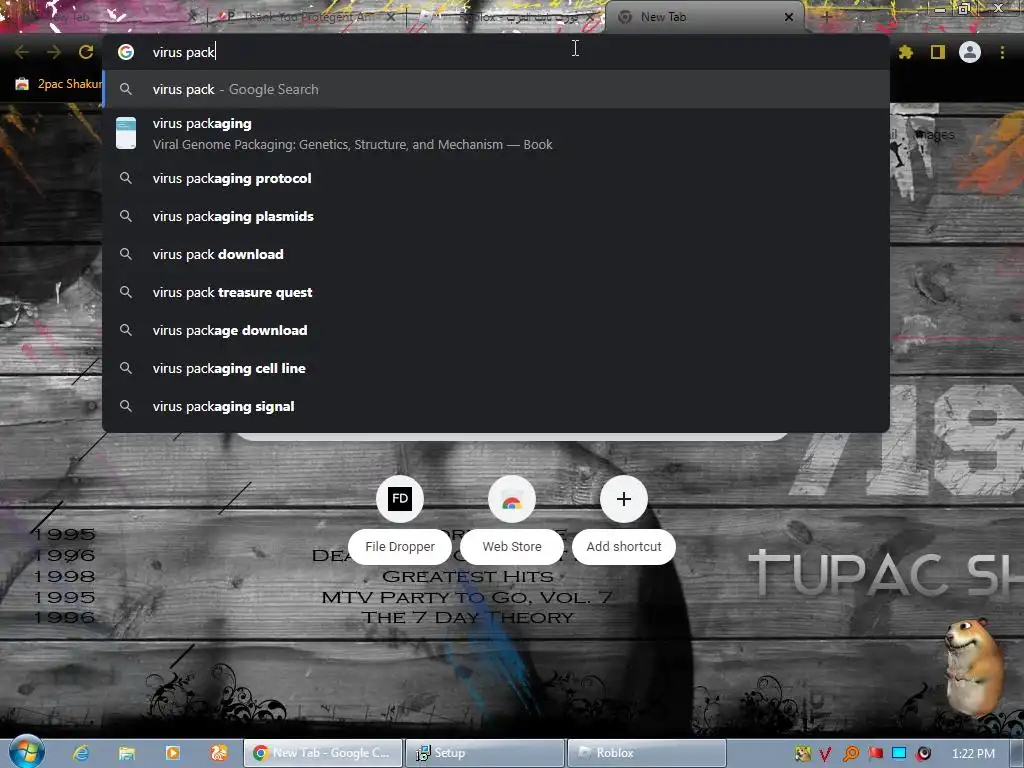
Task: Click the book thumbnail beside 'virus packaging'
Action: click(x=126, y=133)
